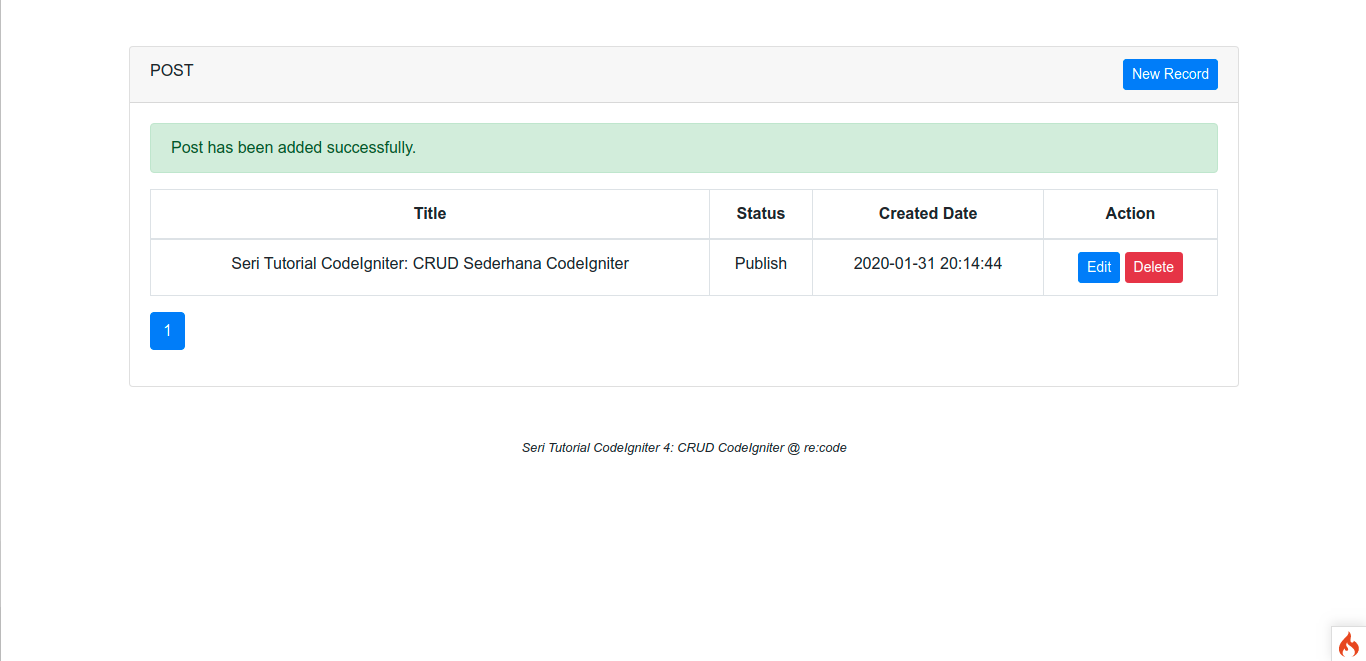Viewport: 1366px width, 661px height.
Task: Click the Title column header
Action: (x=430, y=213)
